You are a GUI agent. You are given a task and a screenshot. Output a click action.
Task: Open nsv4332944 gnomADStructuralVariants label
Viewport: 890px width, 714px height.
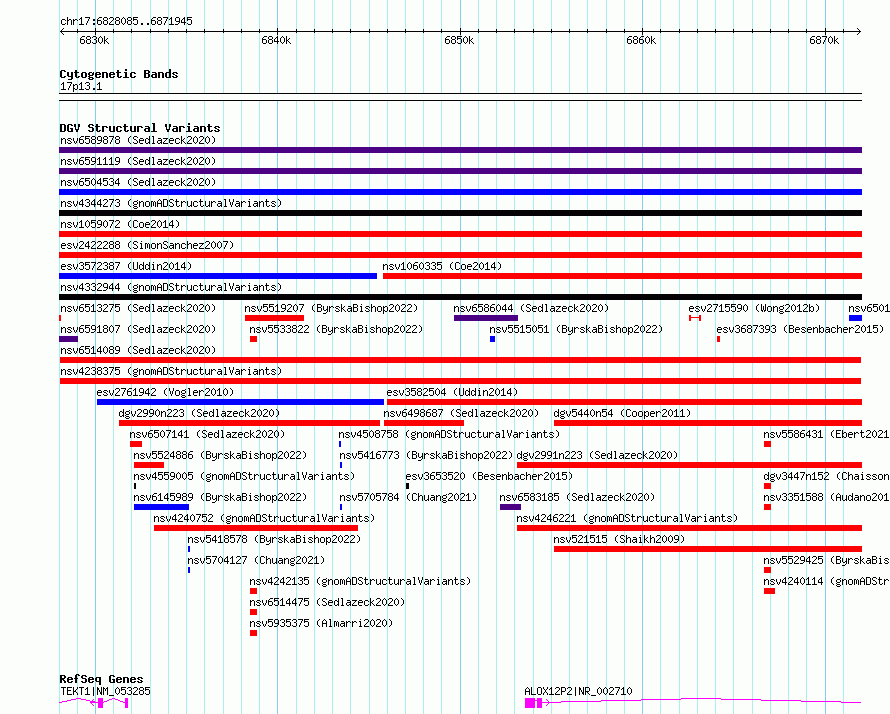171,287
